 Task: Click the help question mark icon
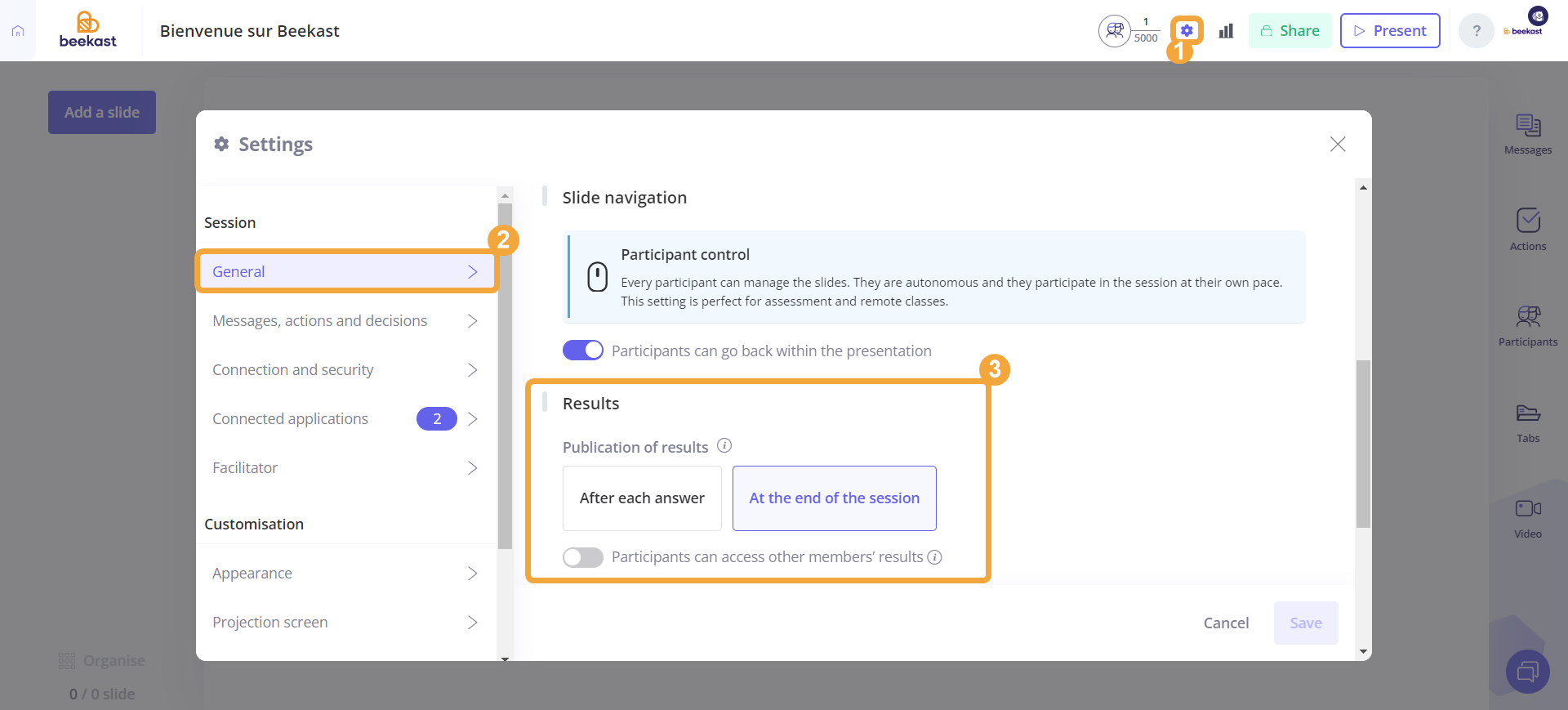(x=1477, y=31)
